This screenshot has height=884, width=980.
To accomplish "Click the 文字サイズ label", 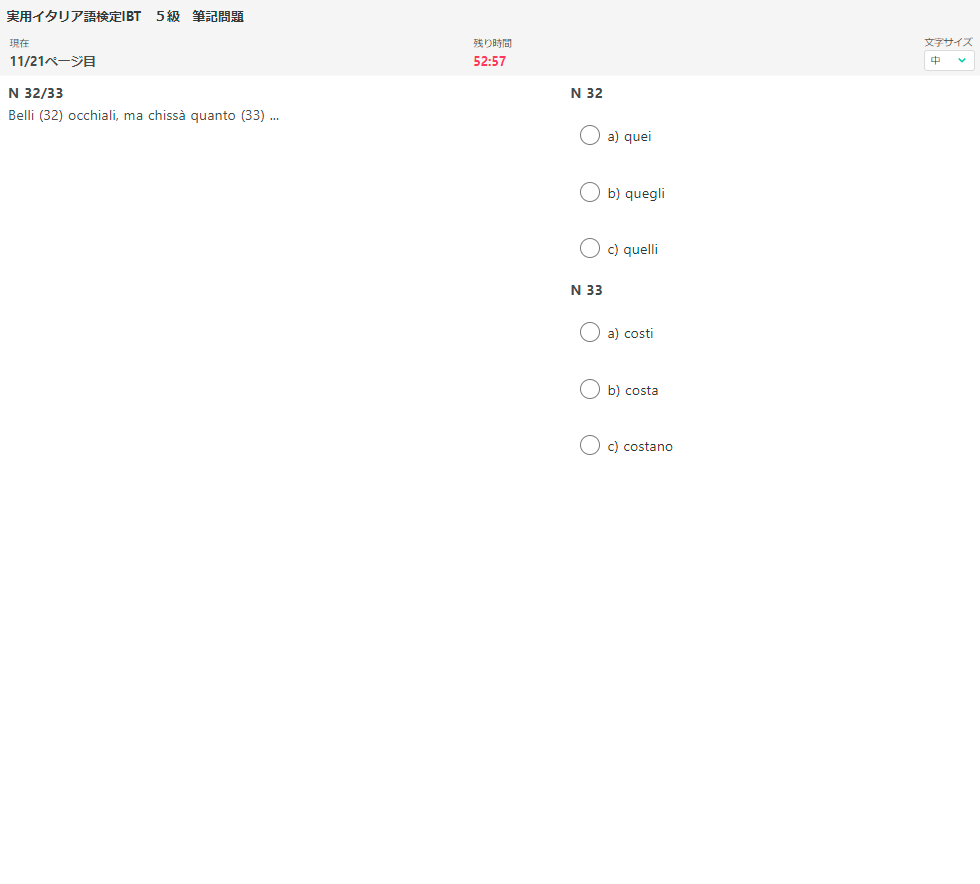I will click(x=949, y=43).
